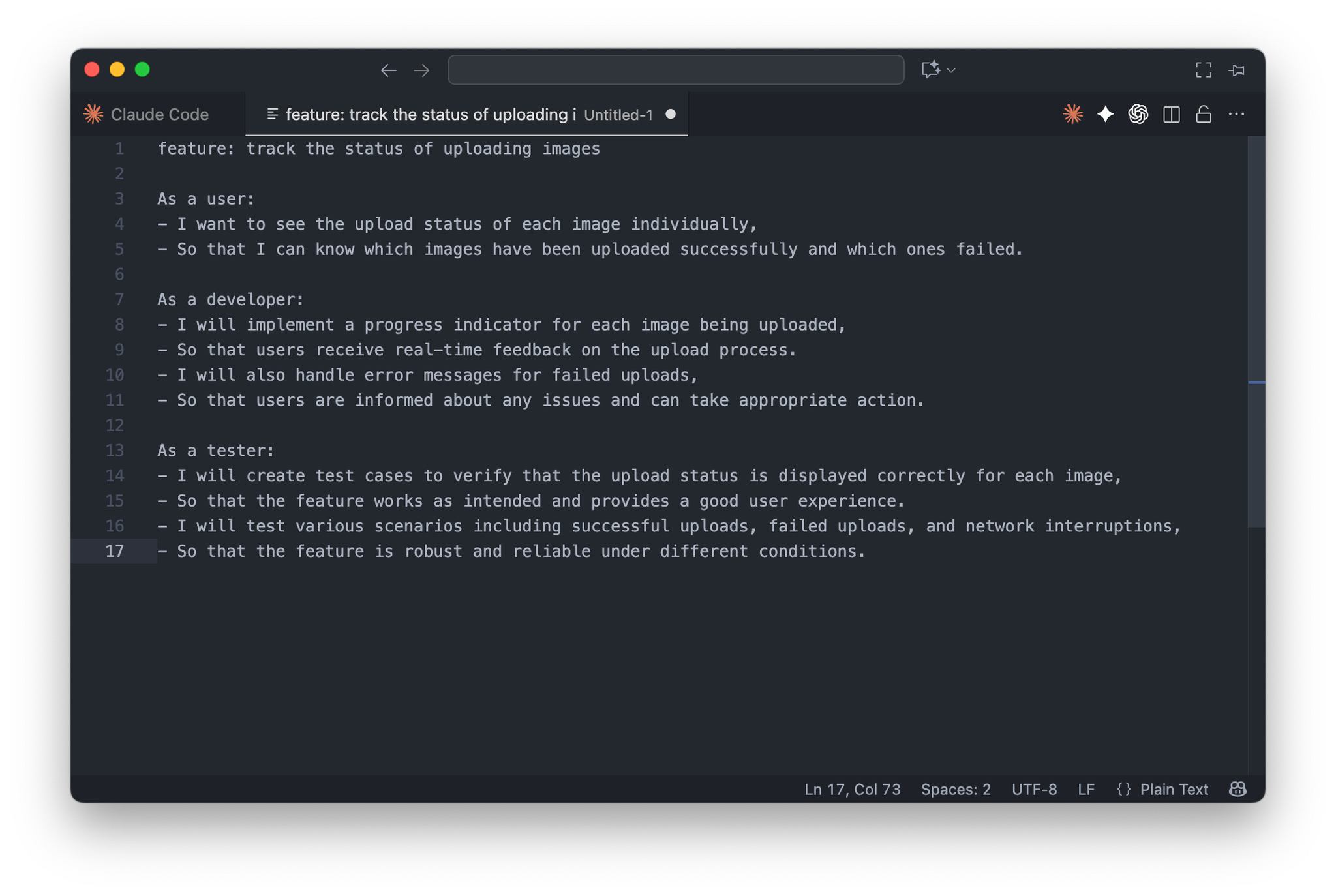Open the Copilot chat sparkle icon
The image size is (1336, 896).
pos(930,69)
